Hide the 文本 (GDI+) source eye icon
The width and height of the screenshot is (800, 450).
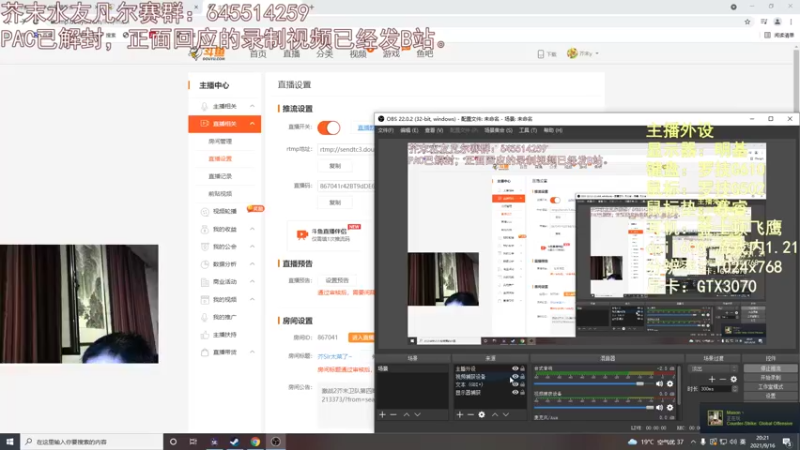tap(515, 384)
